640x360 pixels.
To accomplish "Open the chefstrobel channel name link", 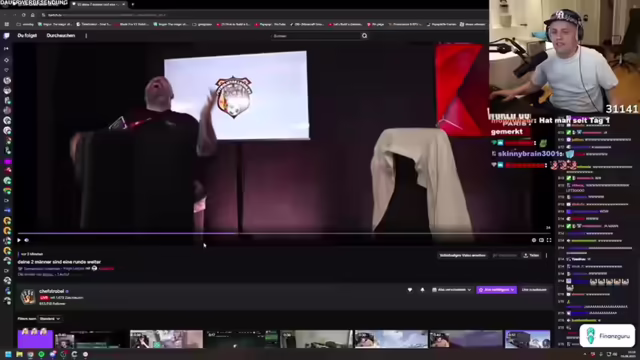I will tap(51, 291).
